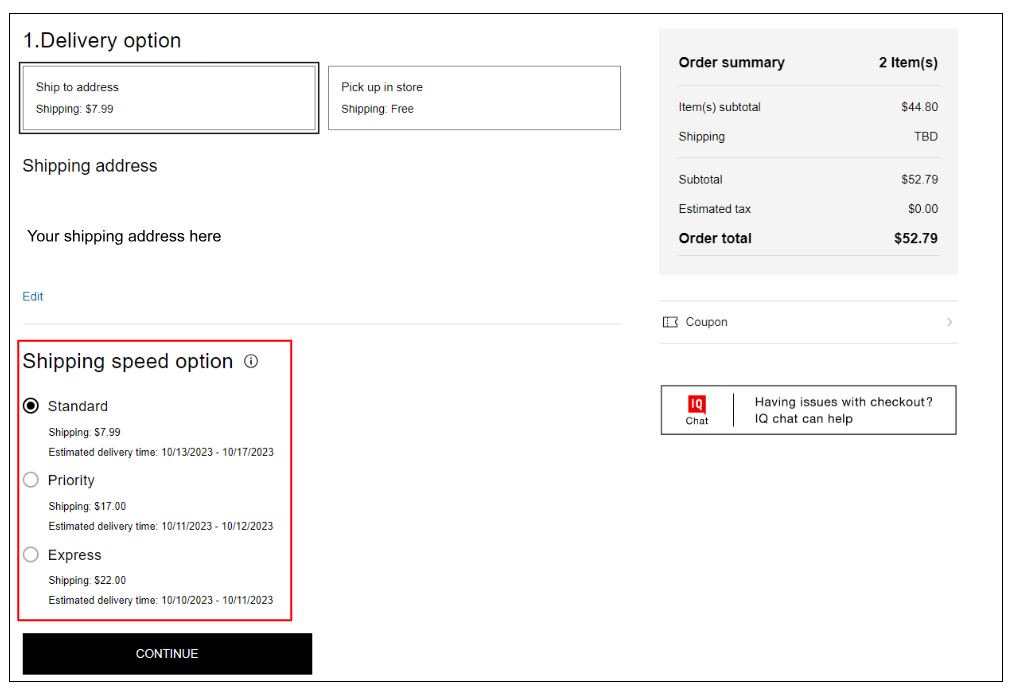Click the Express estimated delivery time text
Screen dimensions: 1014x691
[161, 600]
